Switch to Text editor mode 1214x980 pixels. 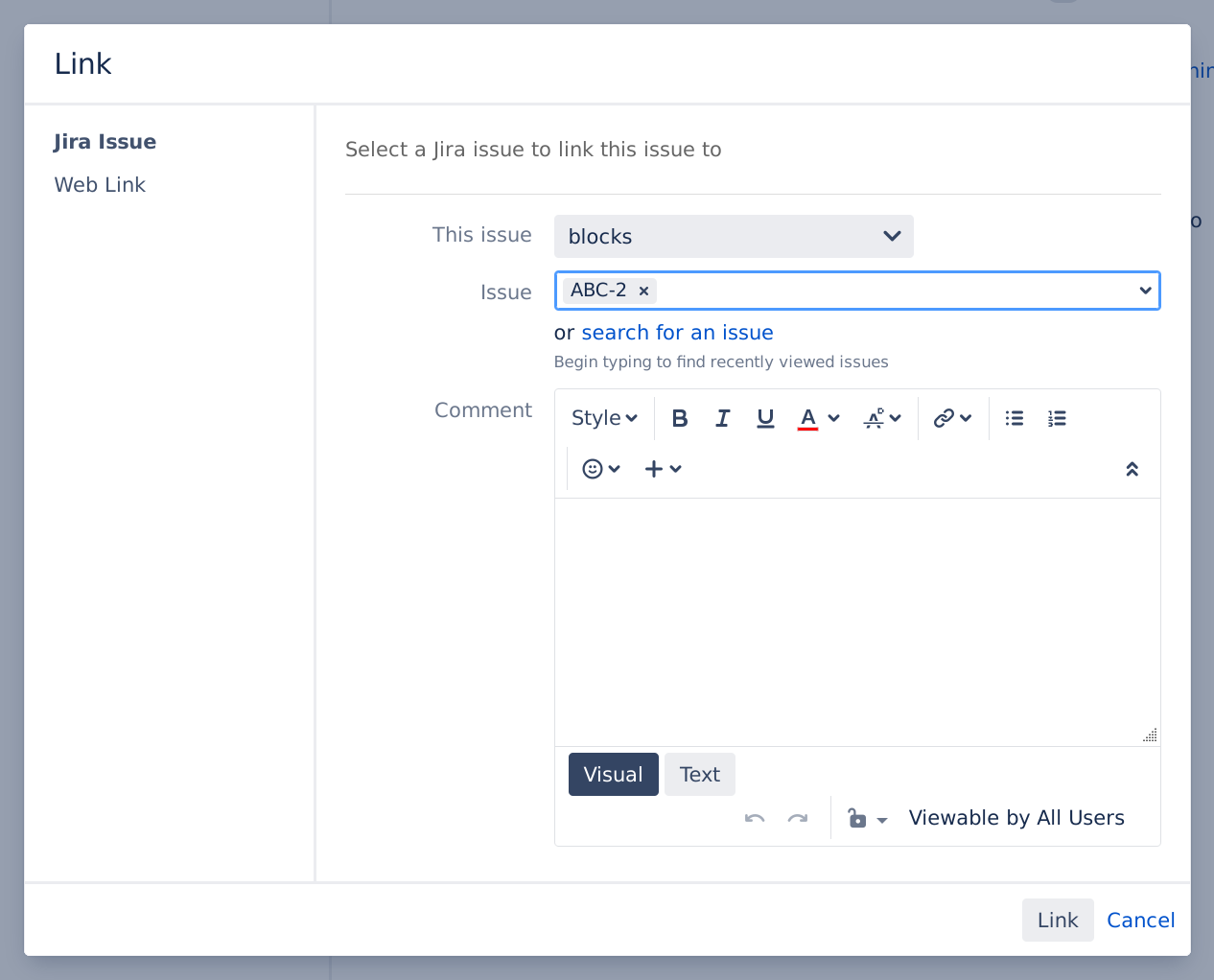[x=700, y=775]
